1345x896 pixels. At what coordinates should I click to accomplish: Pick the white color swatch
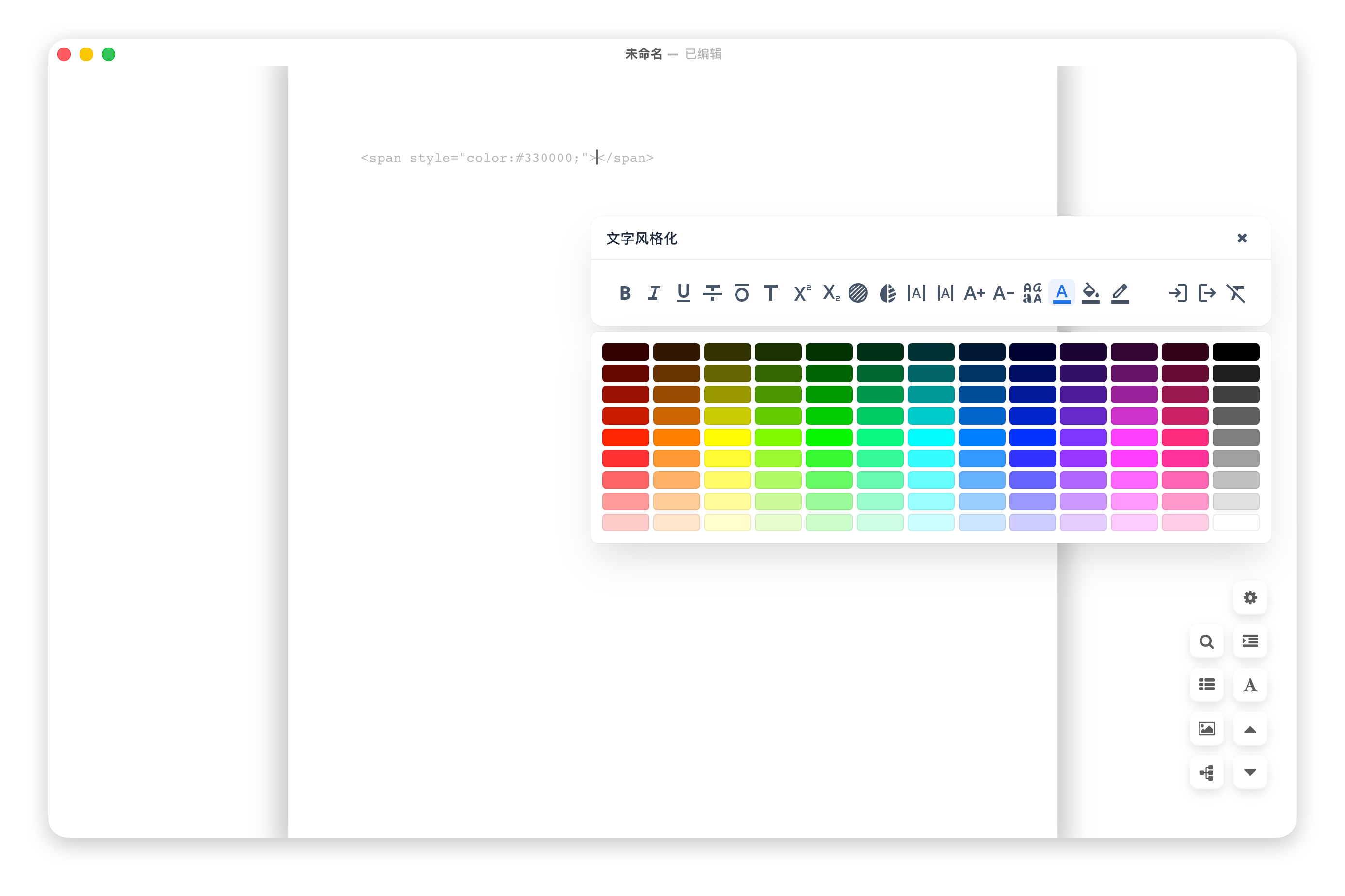coord(1236,523)
